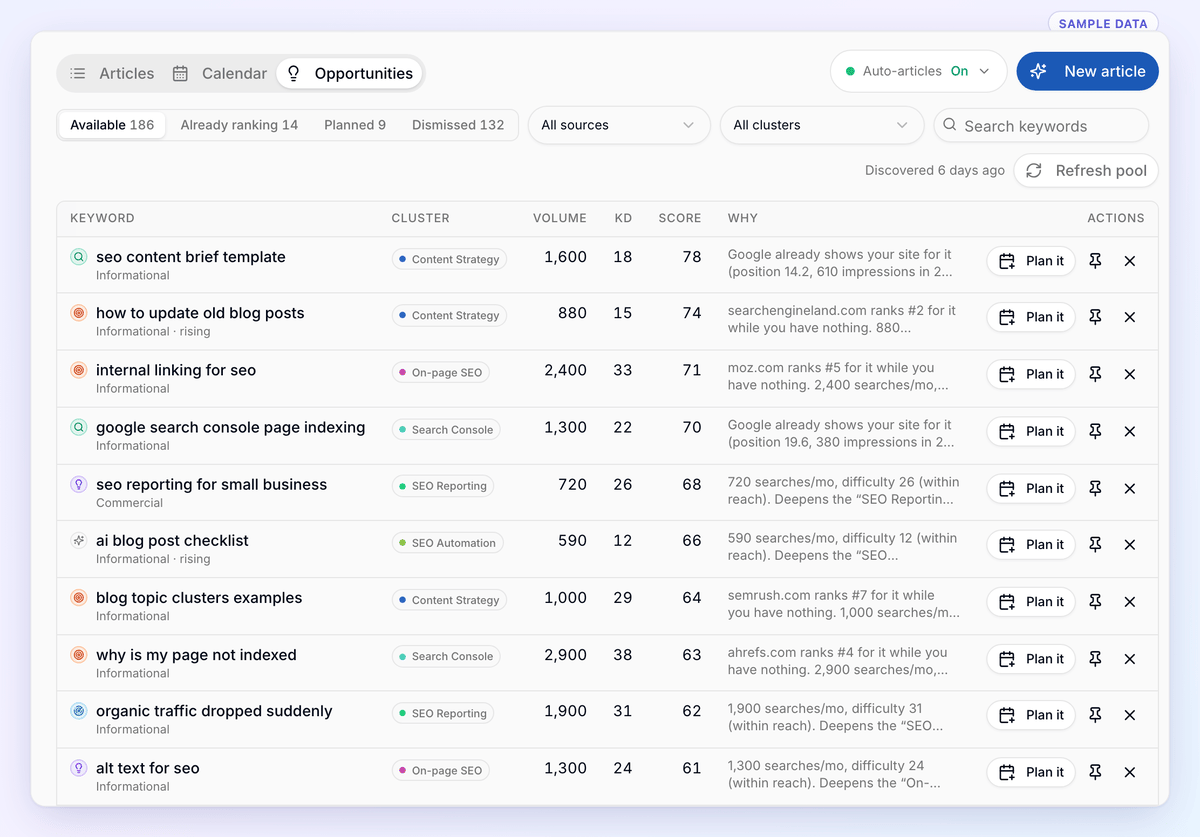The image size is (1200, 837).
Task: Click SEO Automation cluster tag
Action: [448, 543]
